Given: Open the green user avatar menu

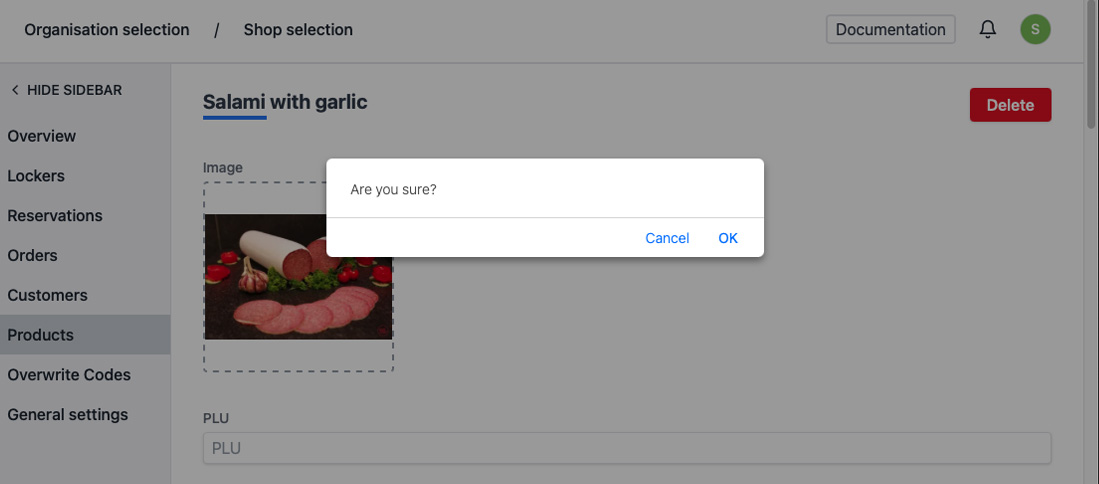Looking at the screenshot, I should point(1035,29).
